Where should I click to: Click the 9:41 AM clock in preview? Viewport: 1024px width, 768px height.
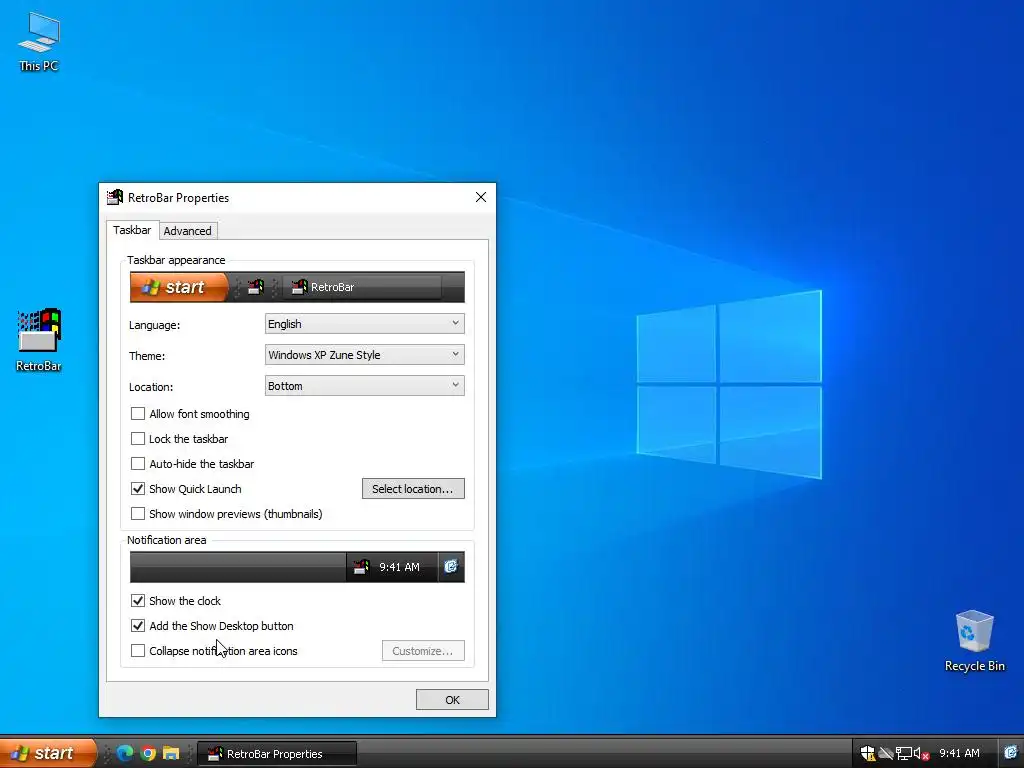[x=400, y=567]
